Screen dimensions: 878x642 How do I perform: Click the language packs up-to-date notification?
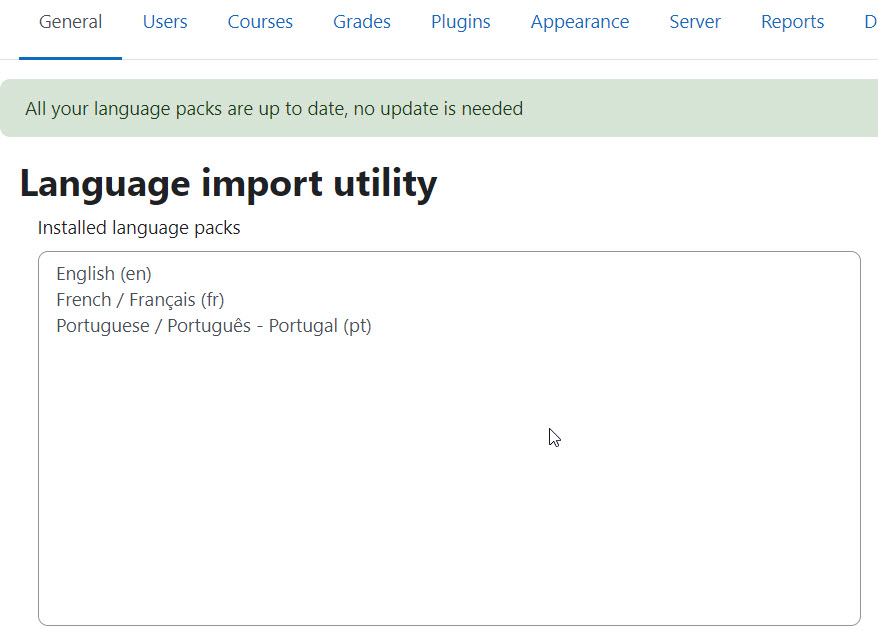[x=274, y=109]
